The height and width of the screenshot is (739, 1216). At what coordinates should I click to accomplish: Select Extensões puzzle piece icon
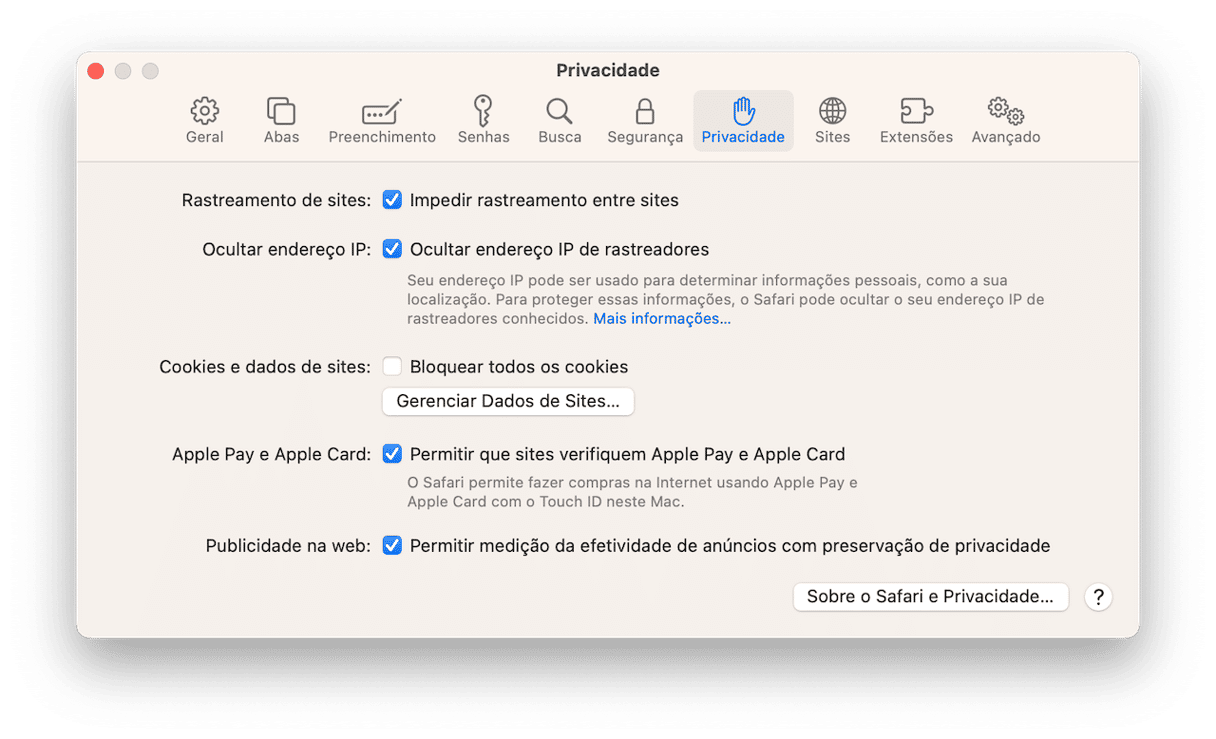pyautogui.click(x=916, y=111)
